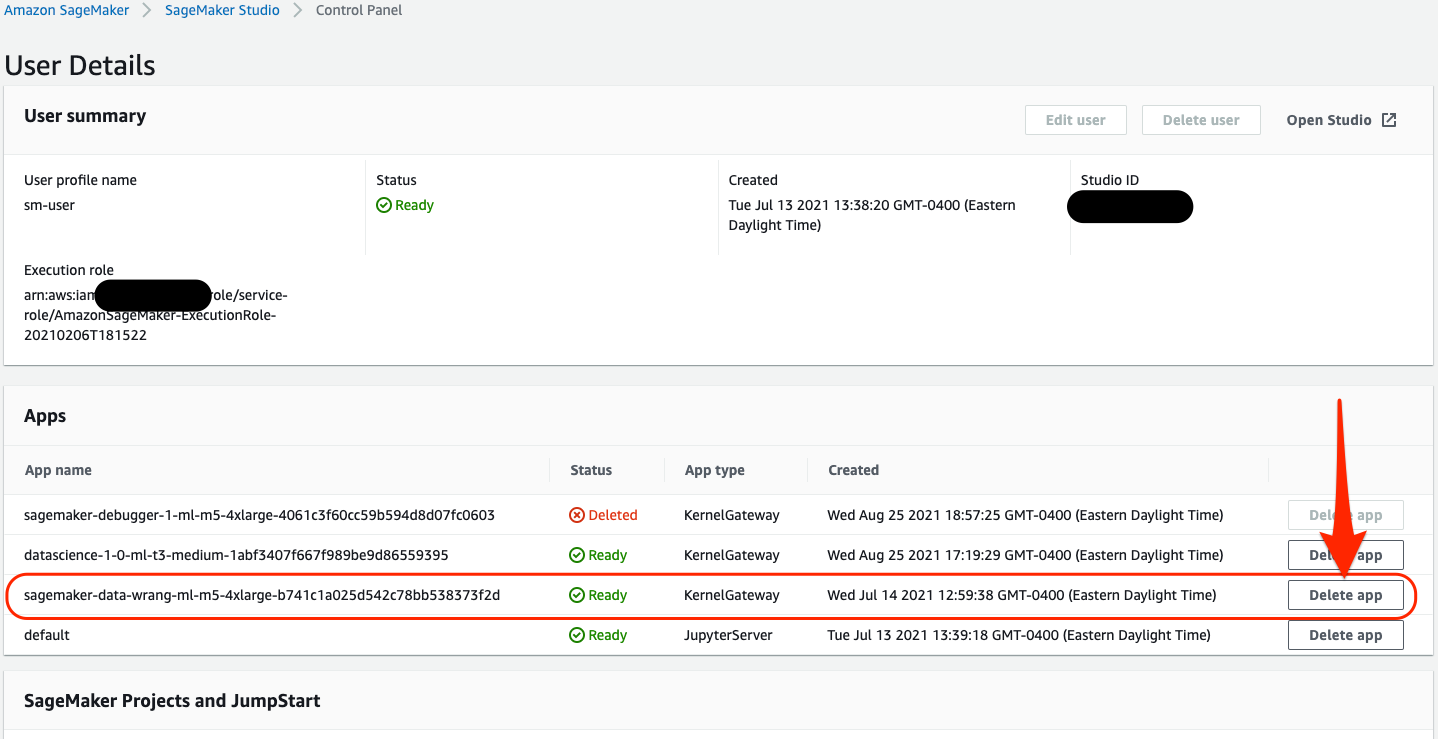Click the Edit user button
The image size is (1438, 739).
(1076, 120)
